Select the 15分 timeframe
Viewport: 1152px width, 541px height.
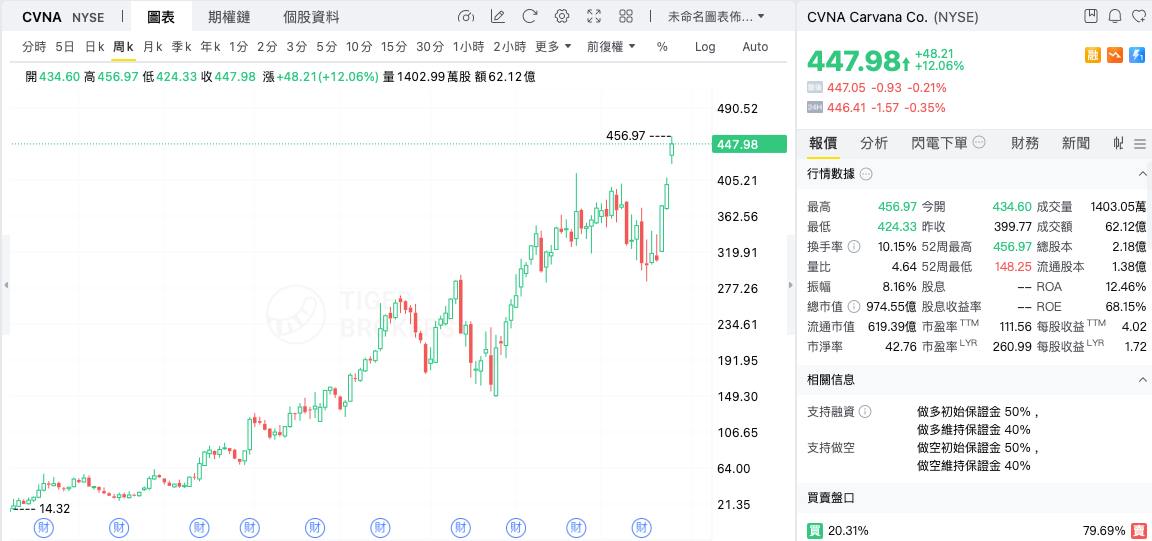click(394, 46)
